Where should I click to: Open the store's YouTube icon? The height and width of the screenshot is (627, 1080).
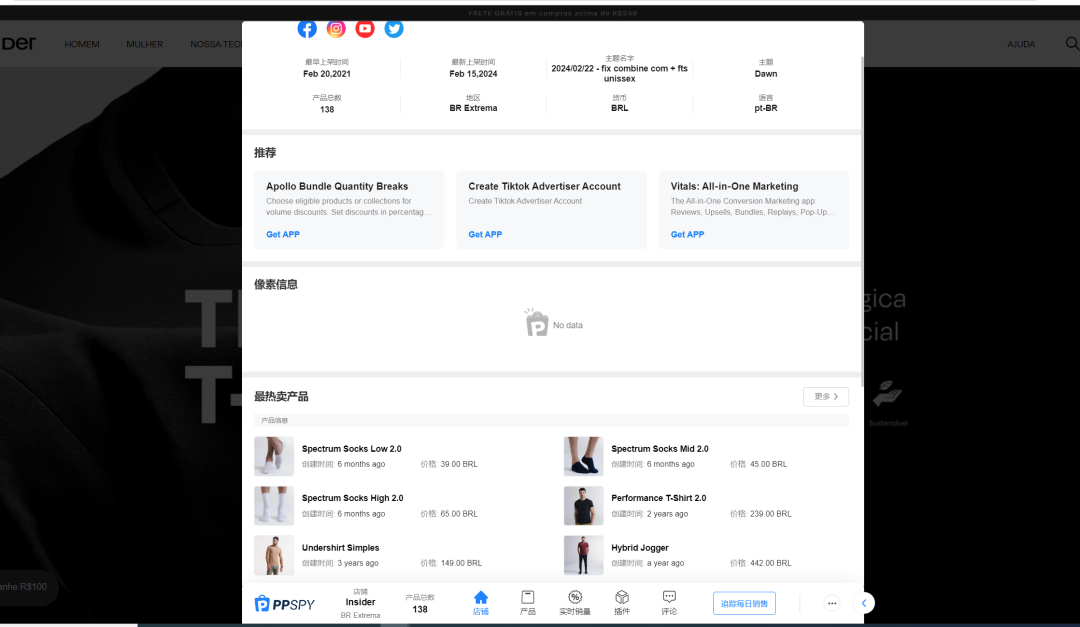(365, 29)
